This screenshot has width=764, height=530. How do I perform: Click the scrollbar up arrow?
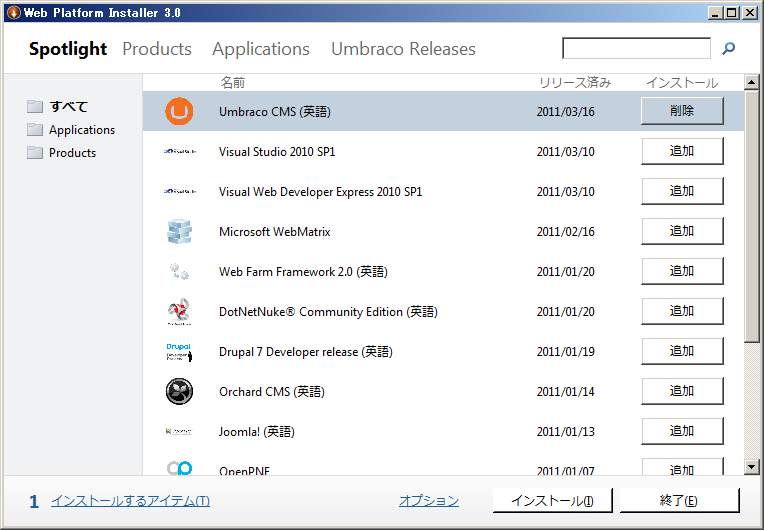751,82
